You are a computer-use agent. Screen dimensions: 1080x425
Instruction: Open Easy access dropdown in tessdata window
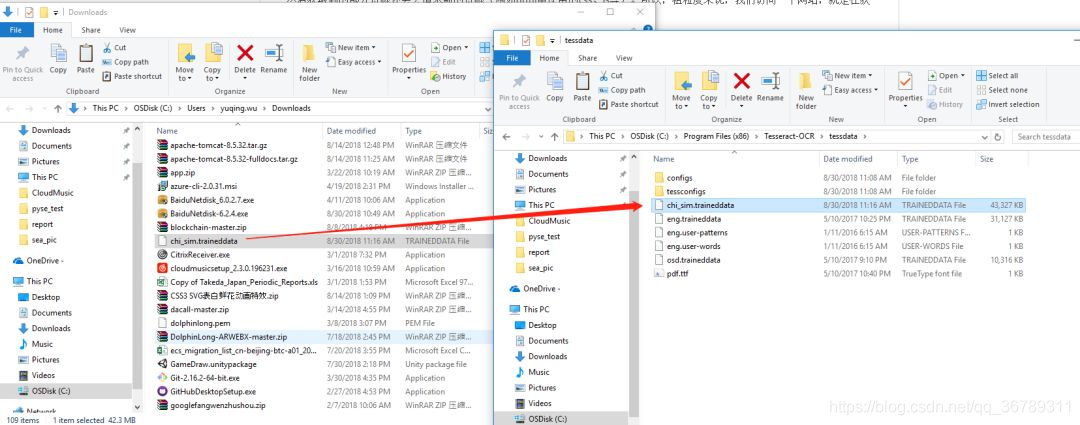(850, 90)
